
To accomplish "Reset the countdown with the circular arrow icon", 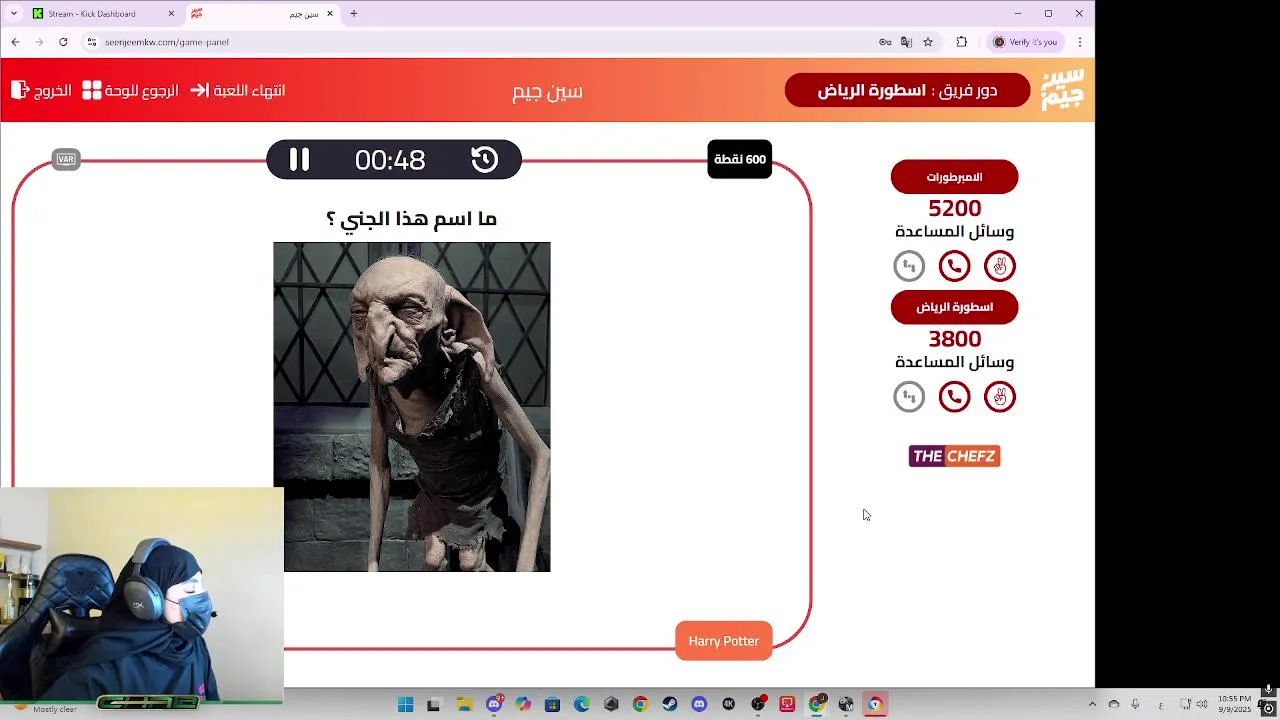I will (485, 160).
